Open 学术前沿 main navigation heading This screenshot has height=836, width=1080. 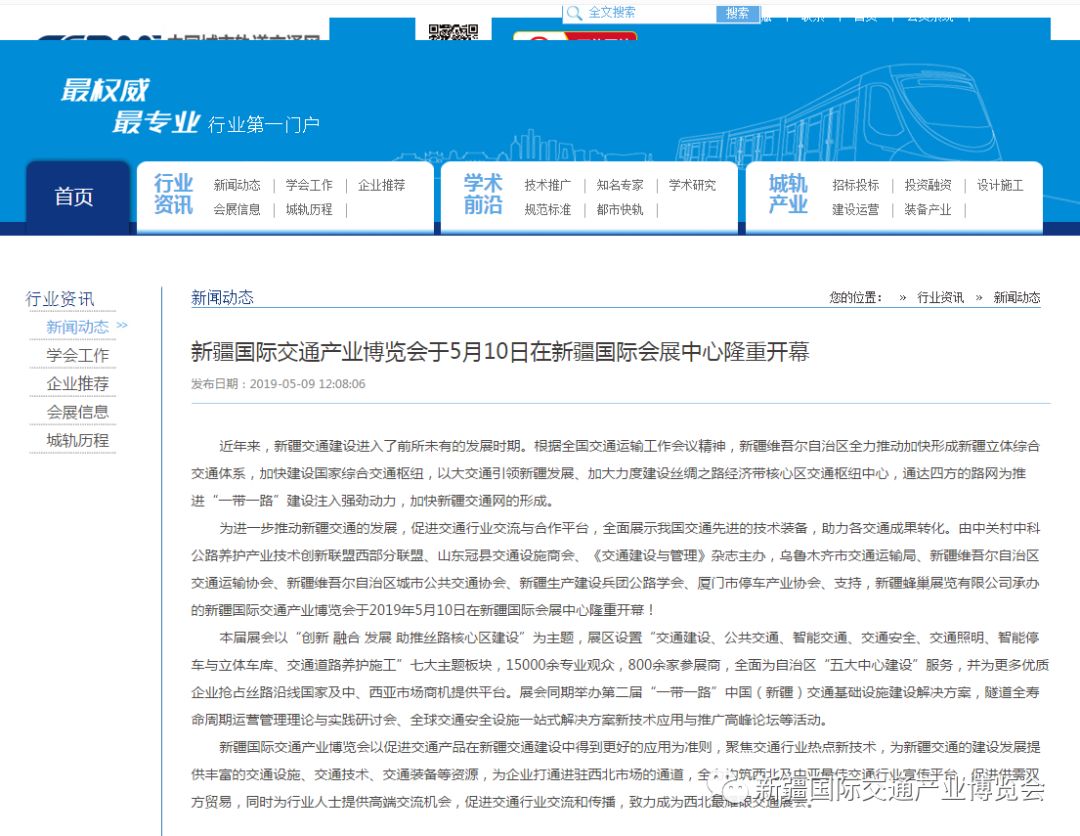click(x=483, y=194)
